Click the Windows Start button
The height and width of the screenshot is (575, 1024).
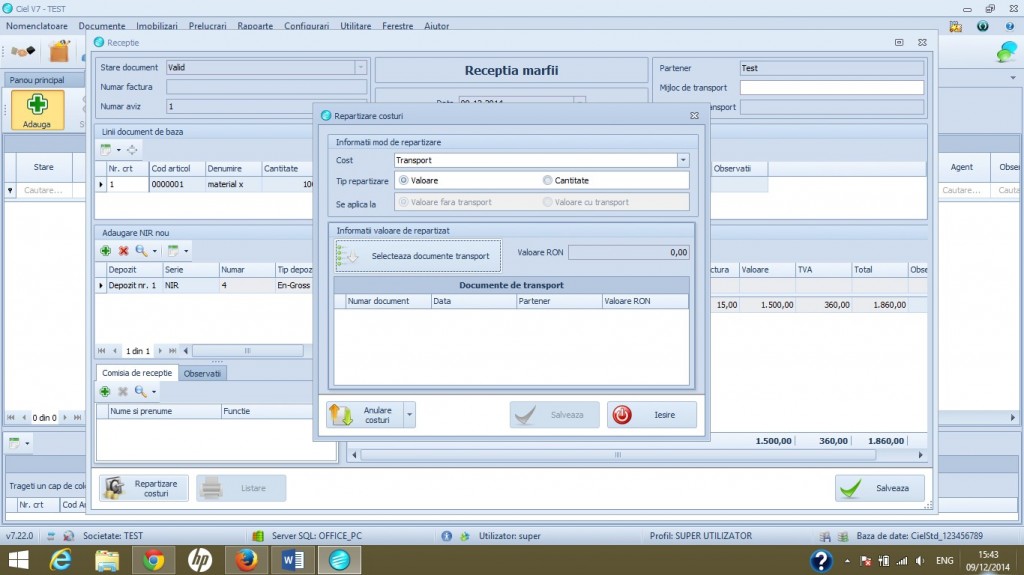tap(18, 560)
